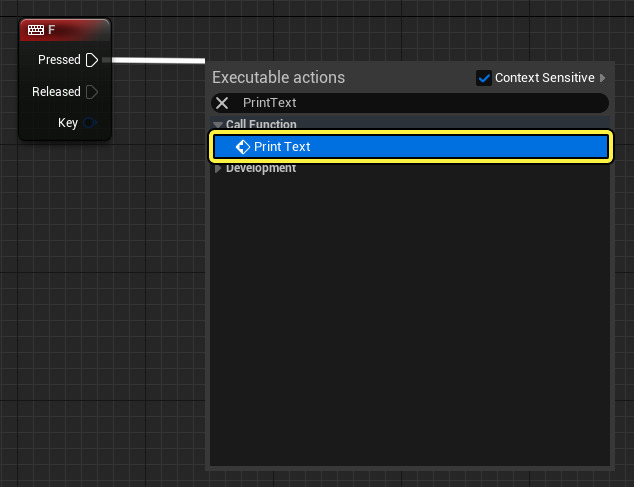634x487 pixels.
Task: Select the F key event node header
Action: [65, 30]
